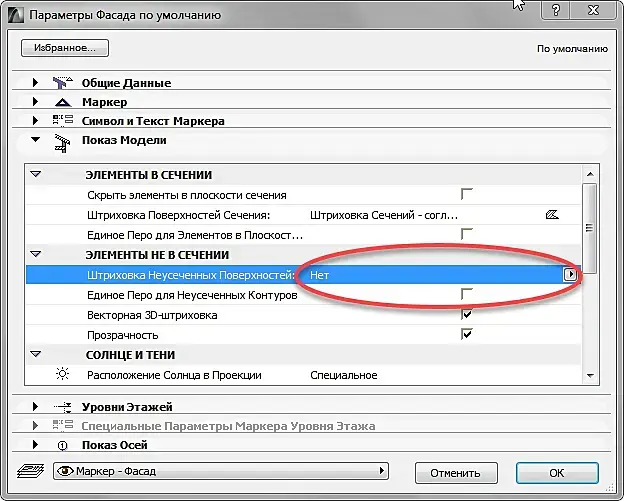Click the eye icon in Маркер - Фасад

65,471
